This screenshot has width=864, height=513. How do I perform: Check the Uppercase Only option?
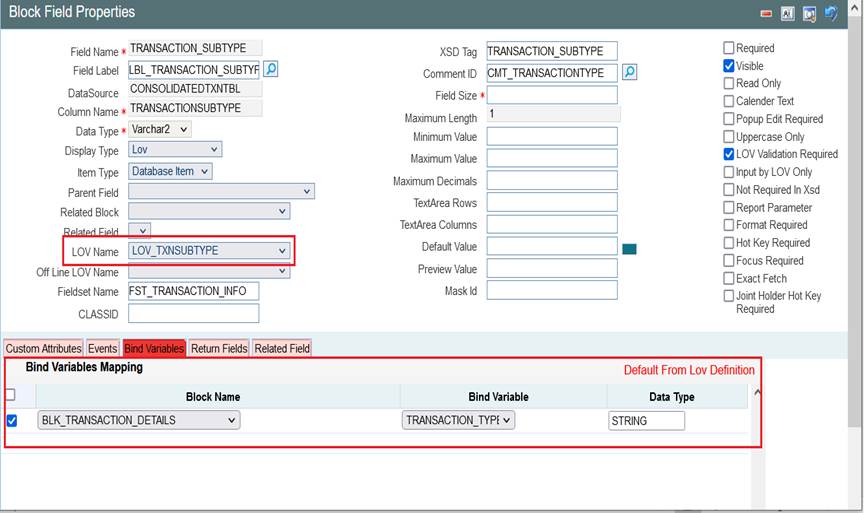tap(728, 136)
